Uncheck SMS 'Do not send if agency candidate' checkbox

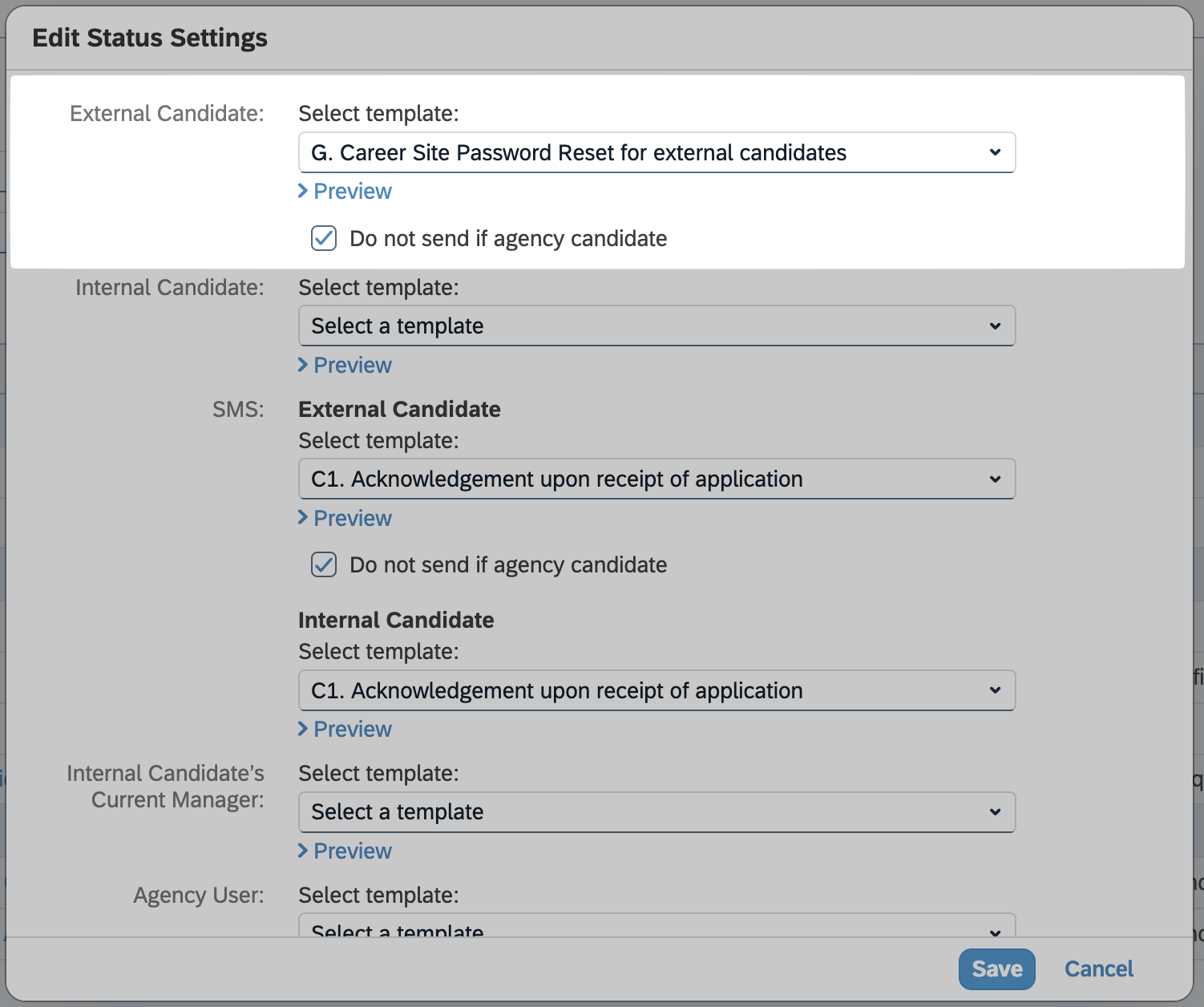pyautogui.click(x=324, y=564)
